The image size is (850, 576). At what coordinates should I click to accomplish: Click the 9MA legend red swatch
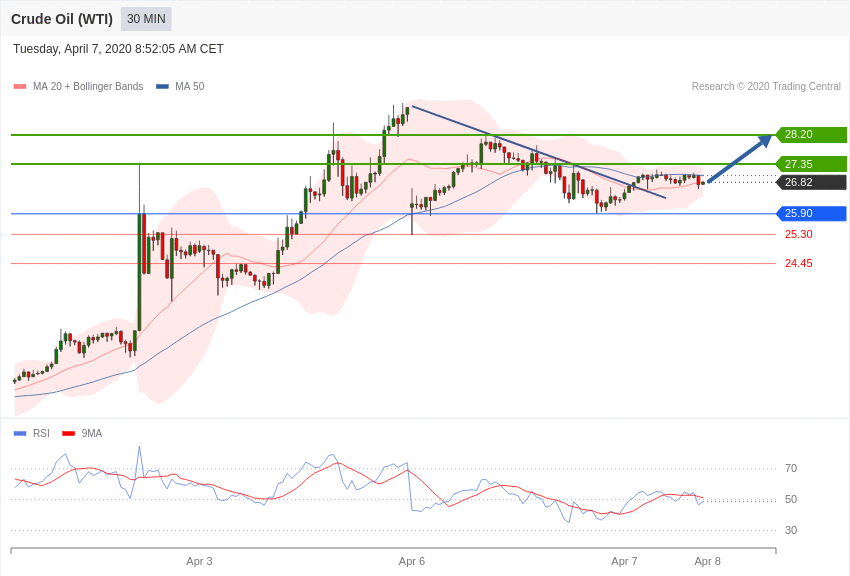point(69,433)
